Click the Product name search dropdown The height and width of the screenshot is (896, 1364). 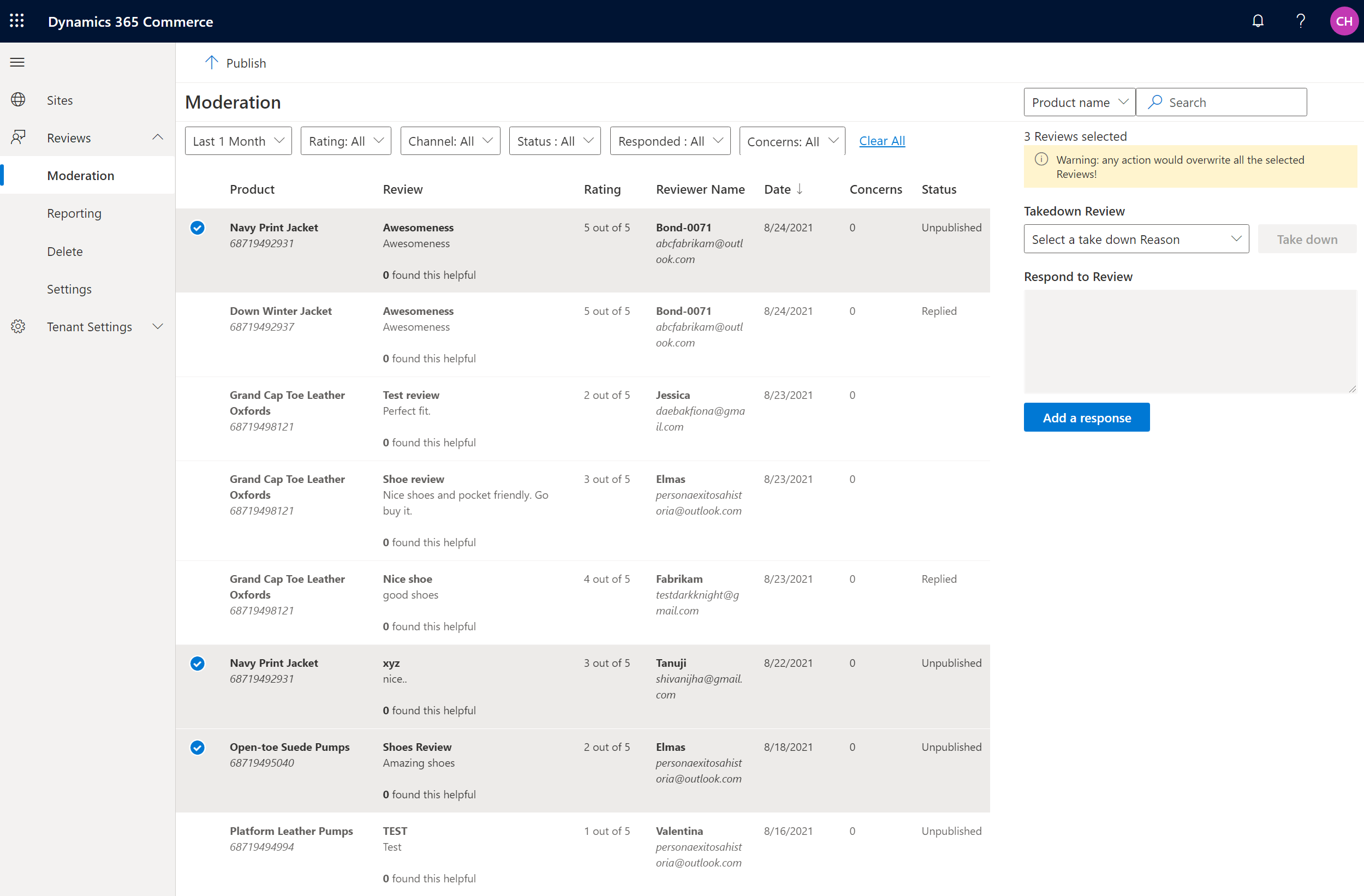(1078, 101)
